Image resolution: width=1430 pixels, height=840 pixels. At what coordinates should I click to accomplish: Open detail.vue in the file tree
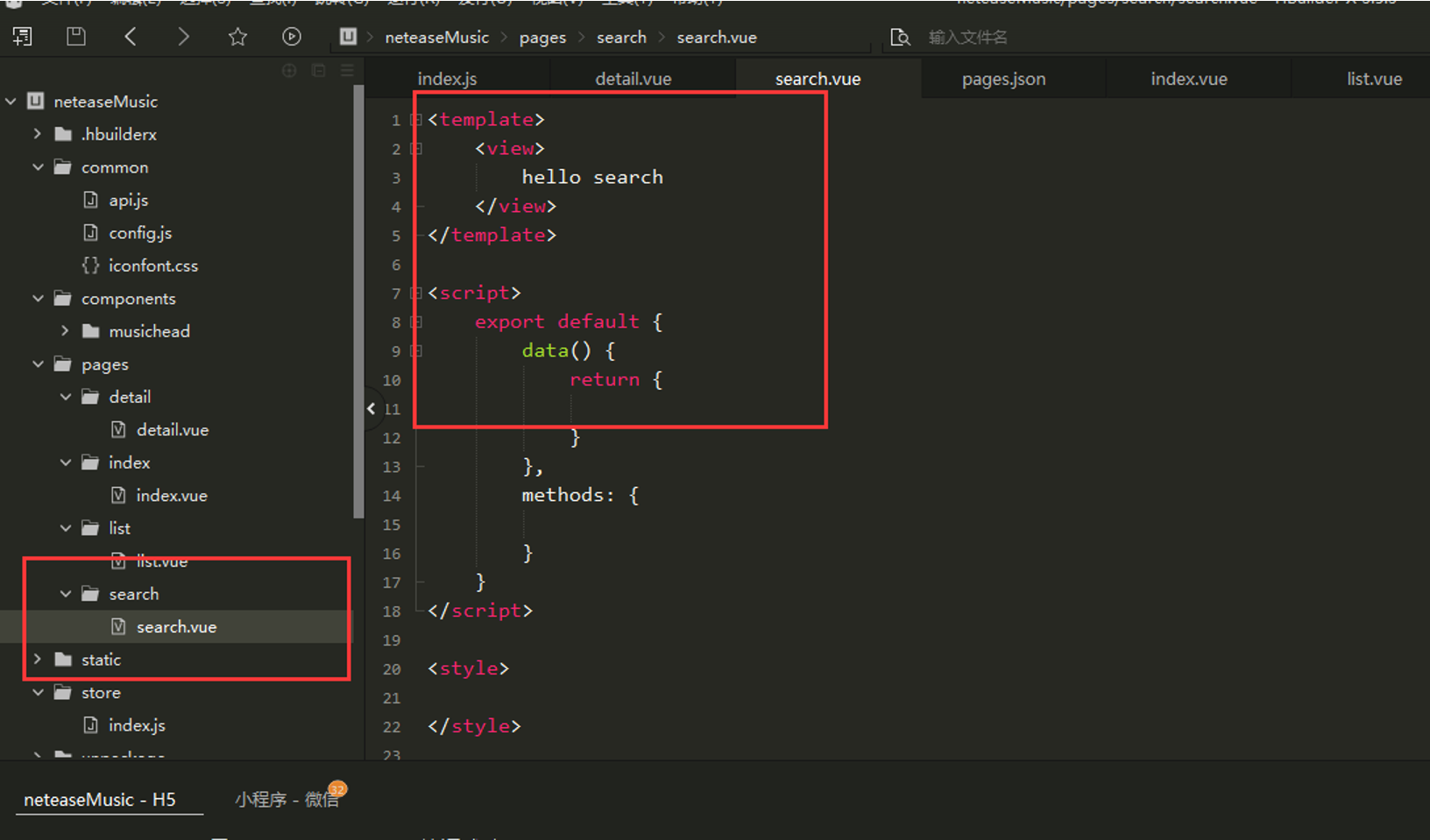173,430
